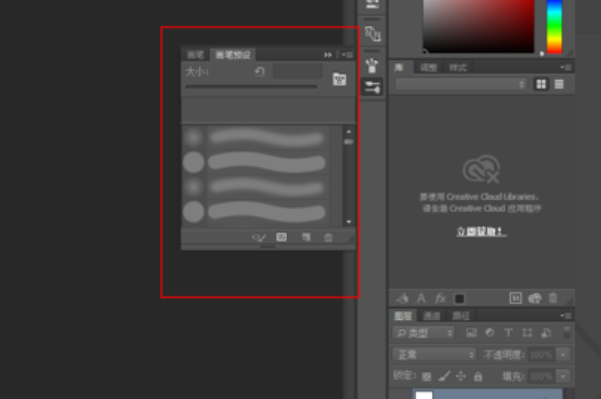Click the layer fill 100% field
The height and width of the screenshot is (399, 601).
542,376
